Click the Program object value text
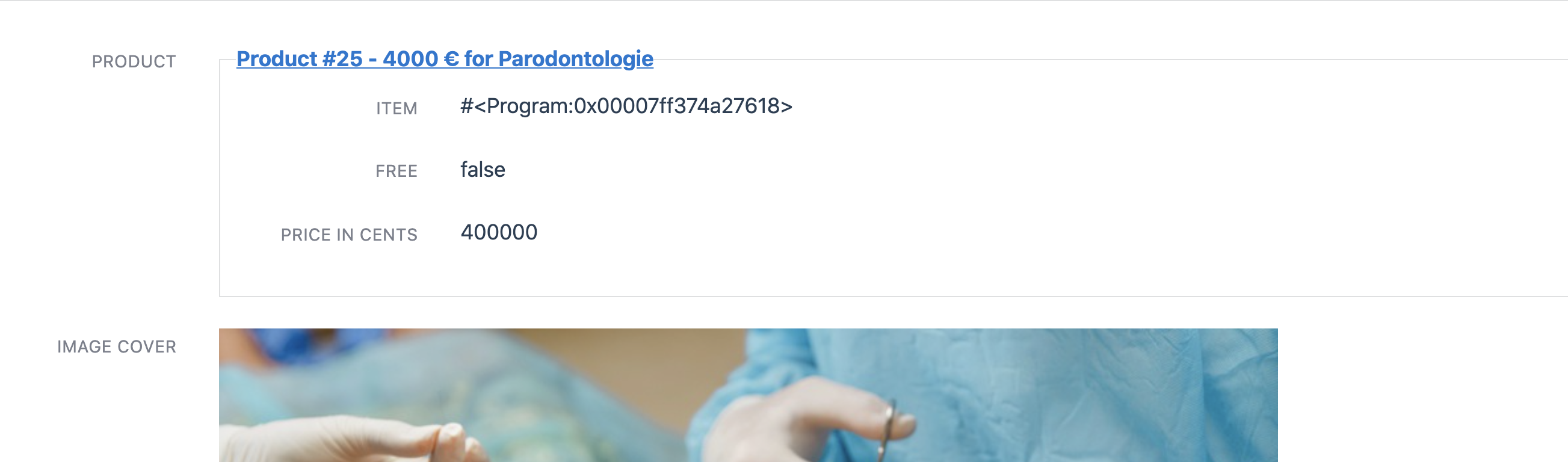This screenshot has width=1568, height=462. click(626, 106)
